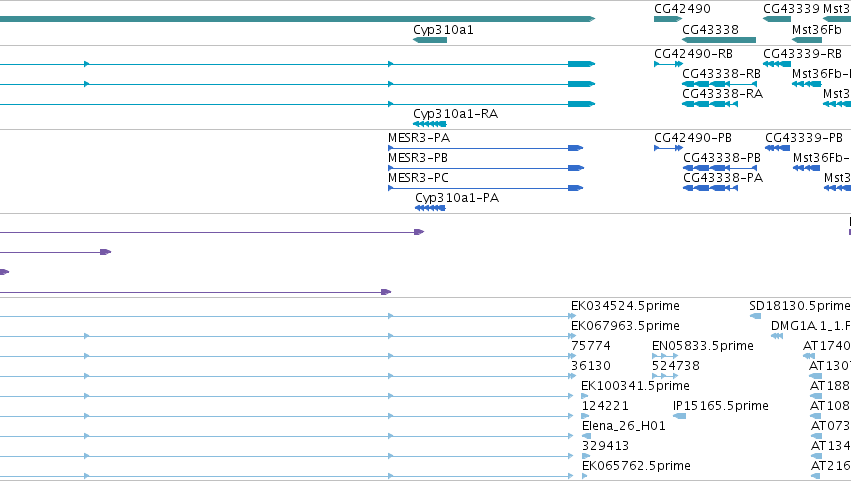Open EST label Elena_26_H01
The width and height of the screenshot is (851, 481).
tap(624, 426)
